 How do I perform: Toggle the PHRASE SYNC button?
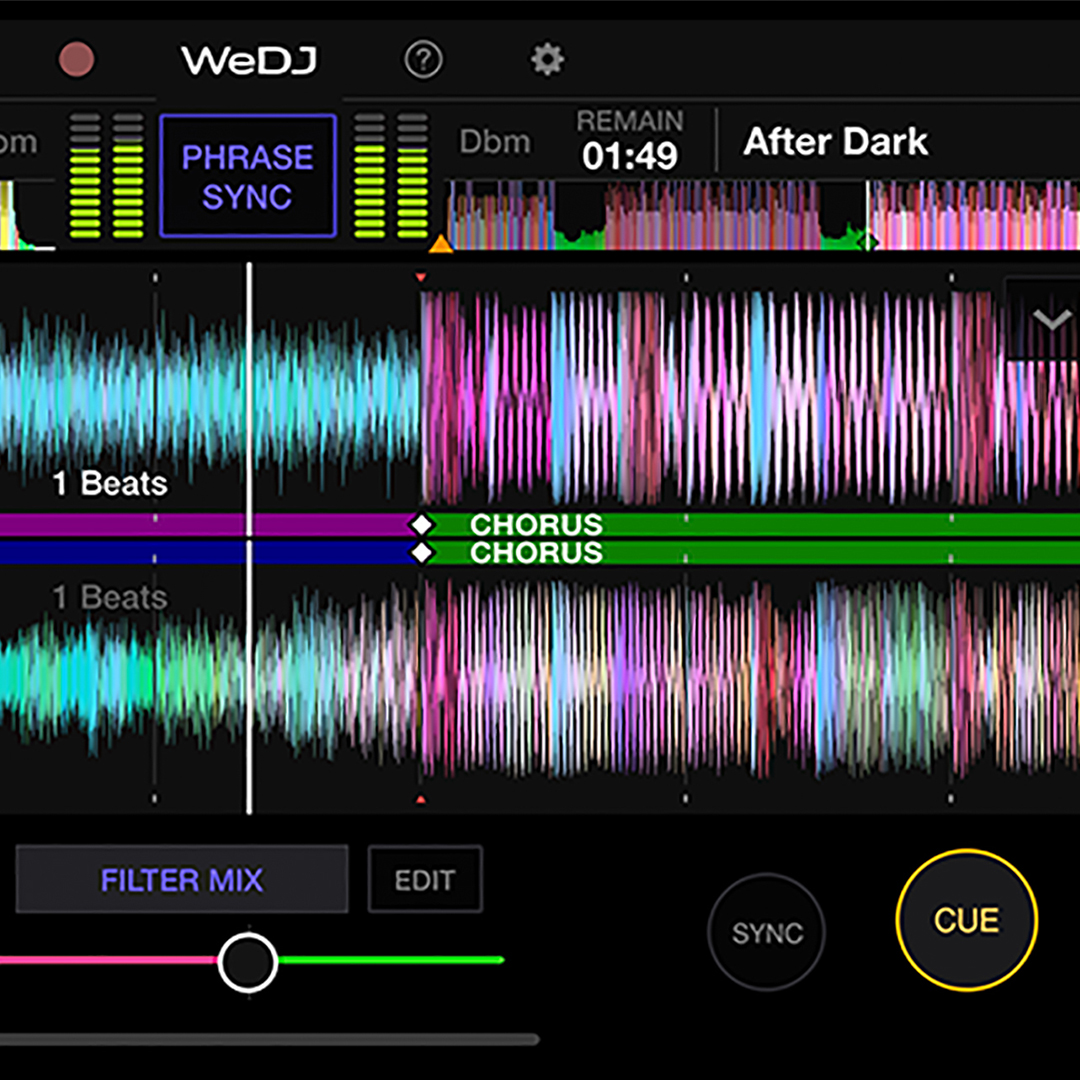coord(247,176)
